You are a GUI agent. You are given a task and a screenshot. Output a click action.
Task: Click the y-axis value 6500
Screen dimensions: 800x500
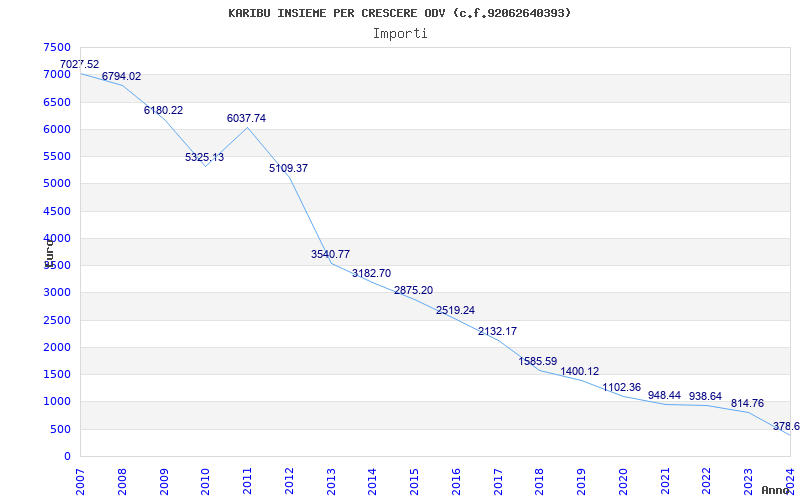coord(57,102)
